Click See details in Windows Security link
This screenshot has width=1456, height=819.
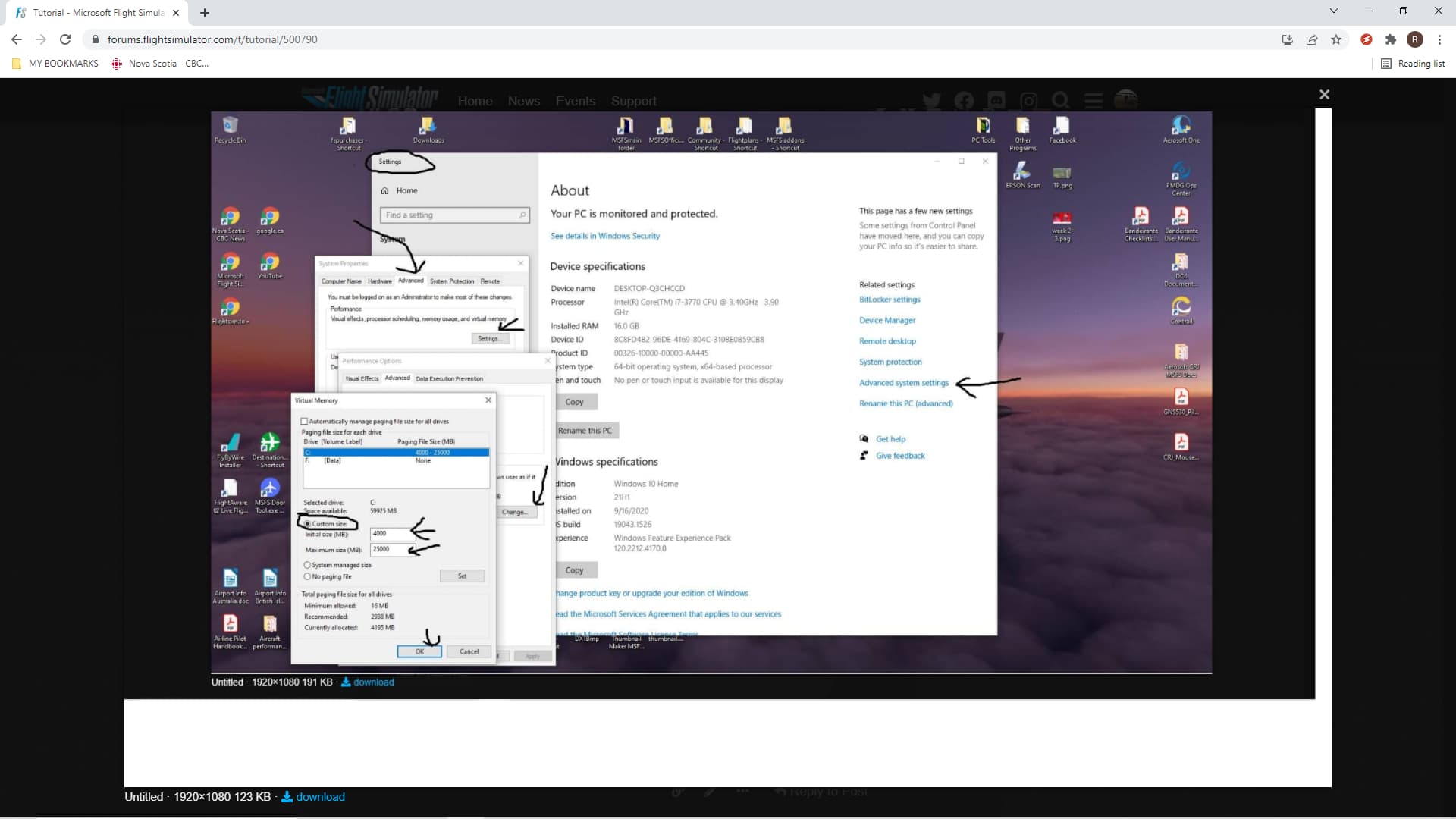604,236
